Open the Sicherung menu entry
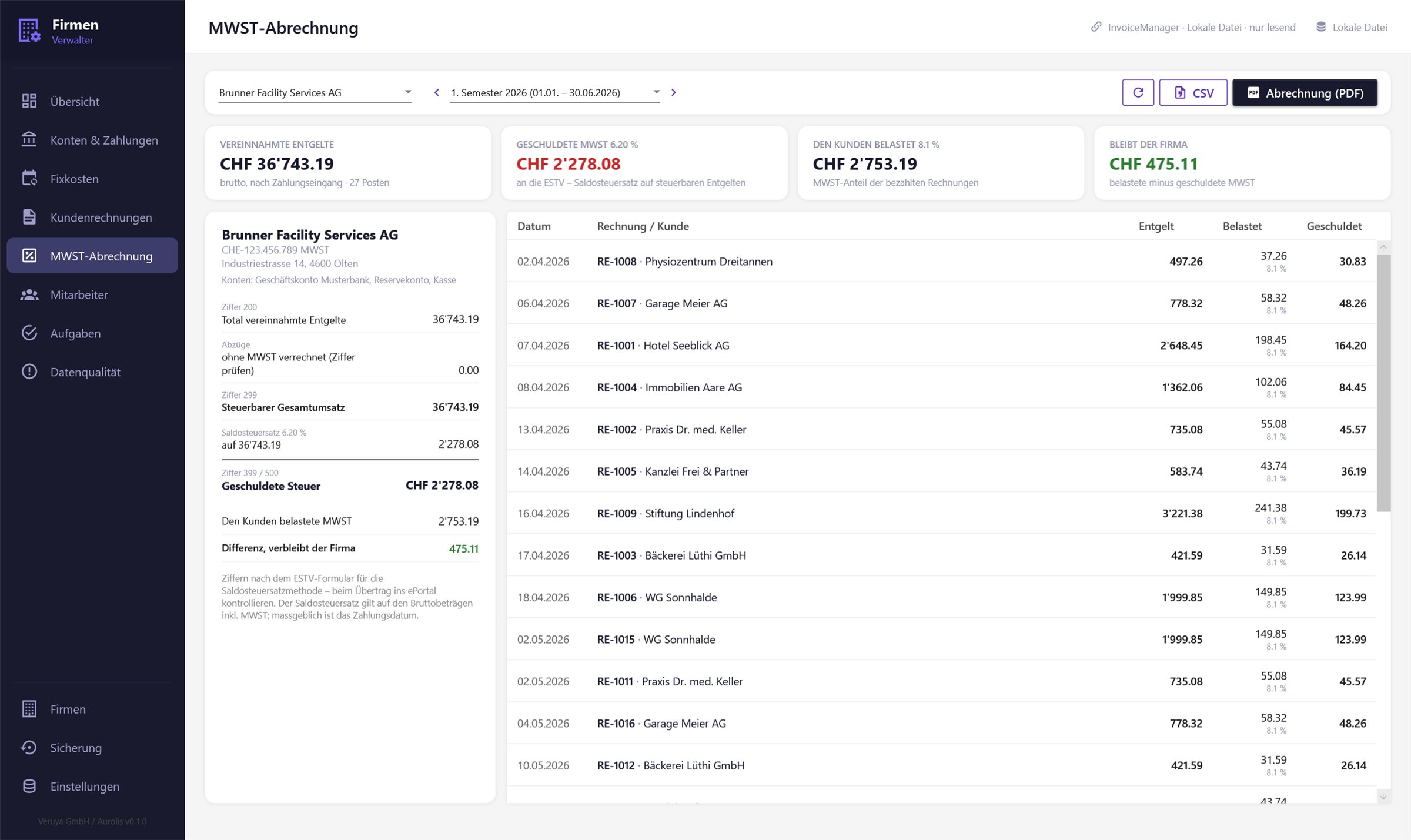The height and width of the screenshot is (840, 1411). [x=92, y=748]
